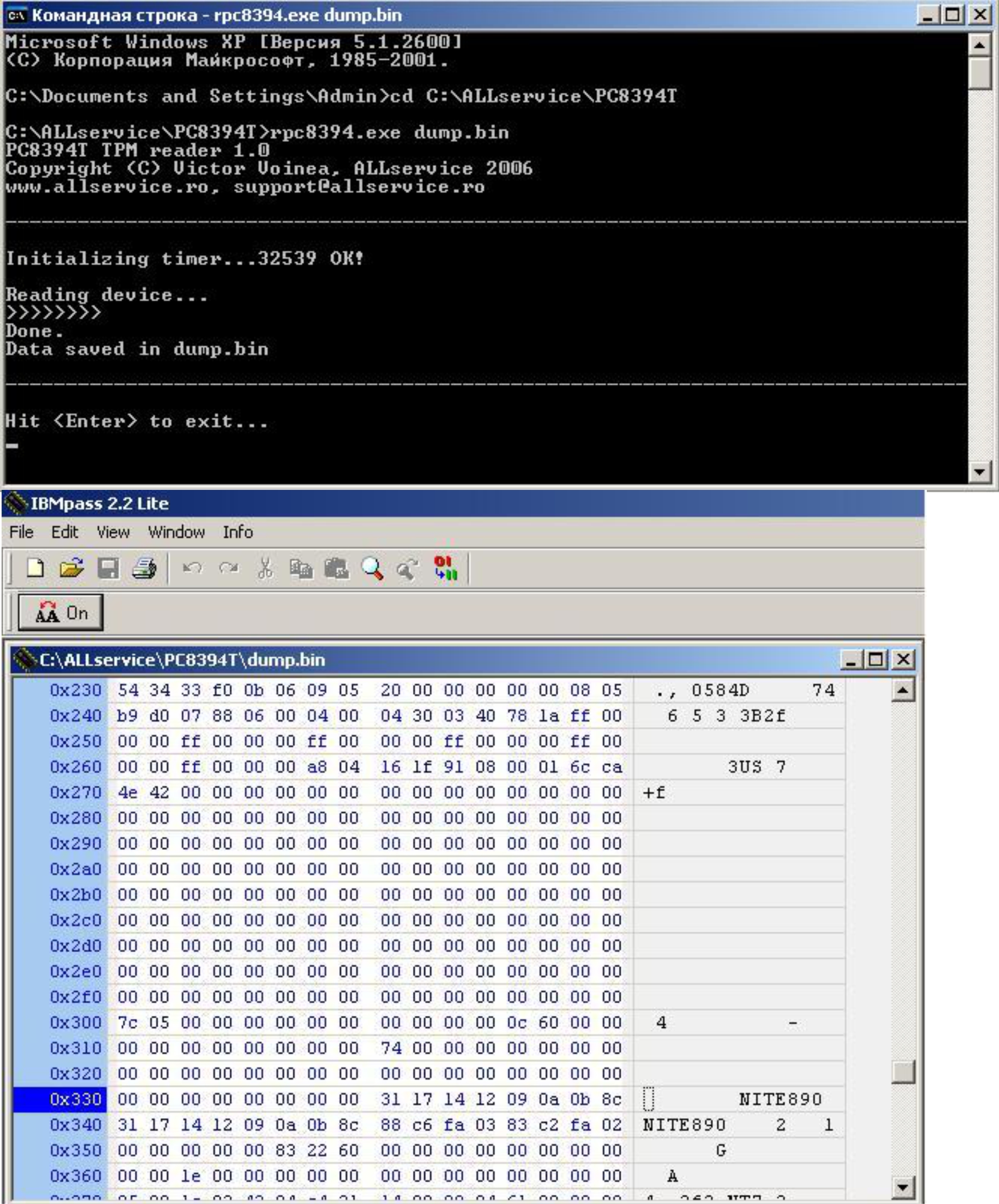Open the Edit menu

(64, 532)
